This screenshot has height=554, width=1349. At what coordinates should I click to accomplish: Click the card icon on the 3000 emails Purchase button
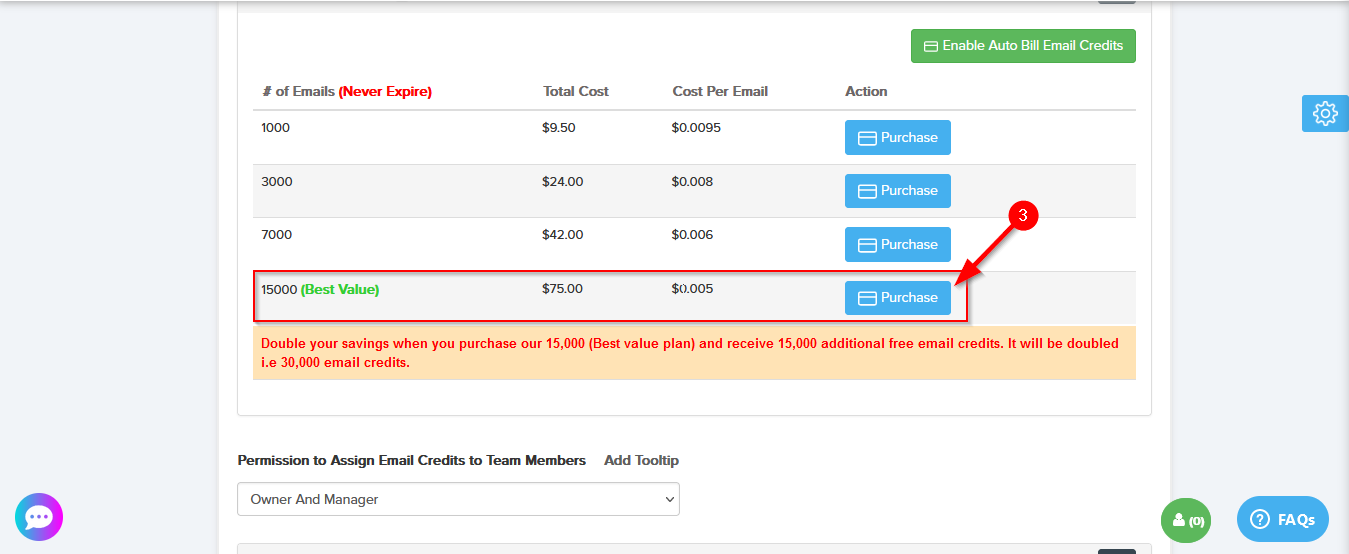pyautogui.click(x=867, y=191)
